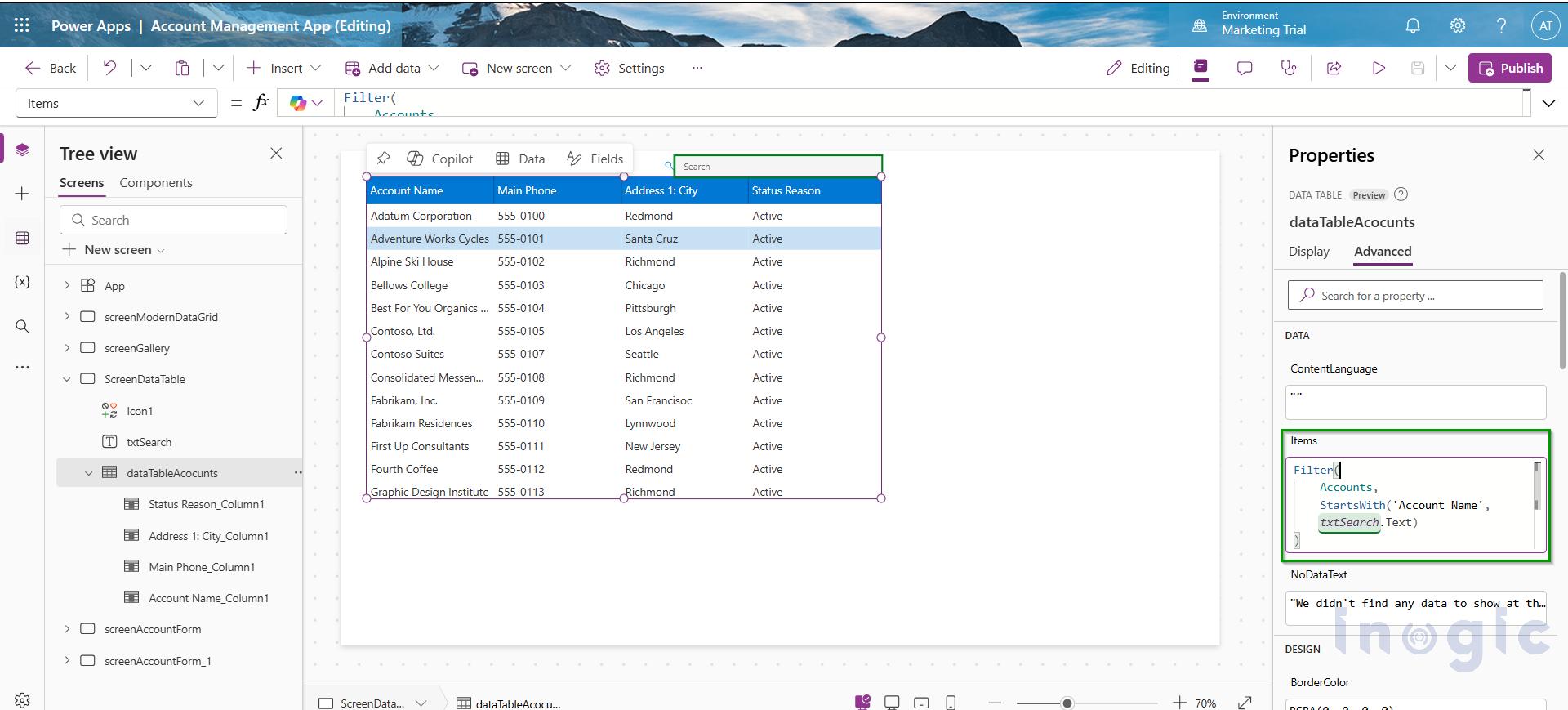Open the New screen dropdown in toolbar
Image resolution: width=1568 pixels, height=710 pixels.
(x=516, y=68)
